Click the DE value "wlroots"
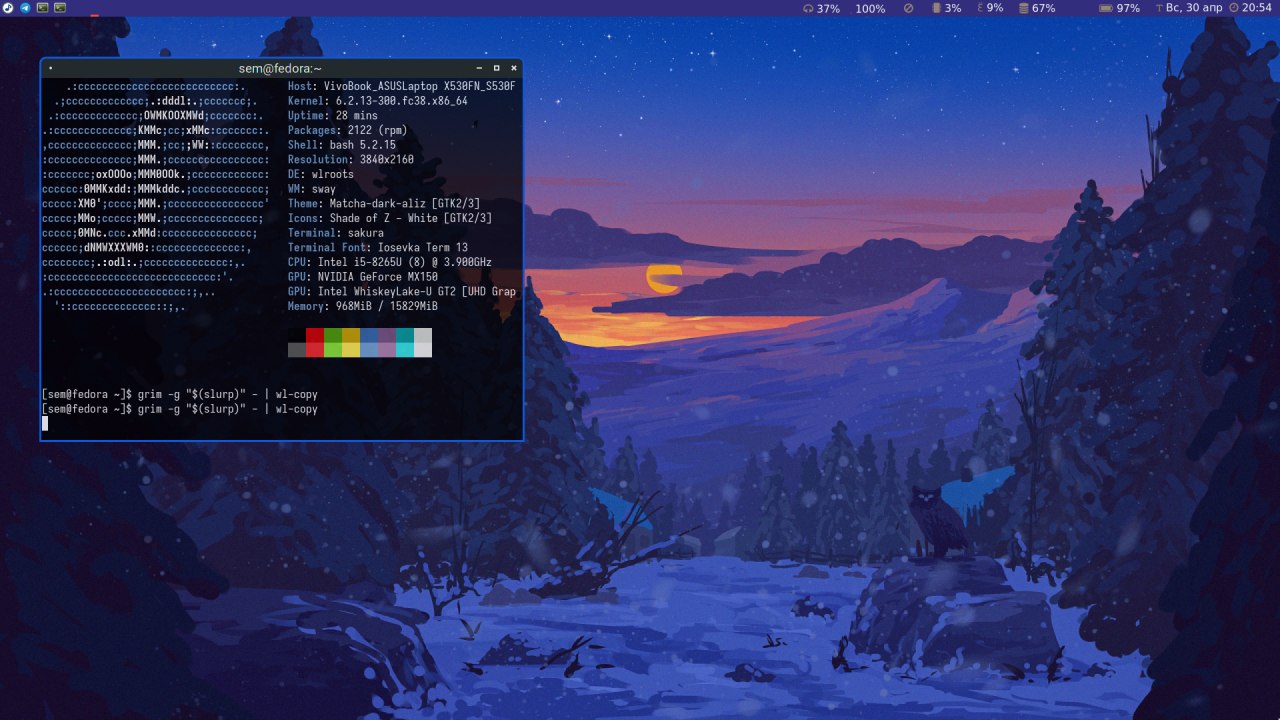1280x720 pixels. click(332, 174)
